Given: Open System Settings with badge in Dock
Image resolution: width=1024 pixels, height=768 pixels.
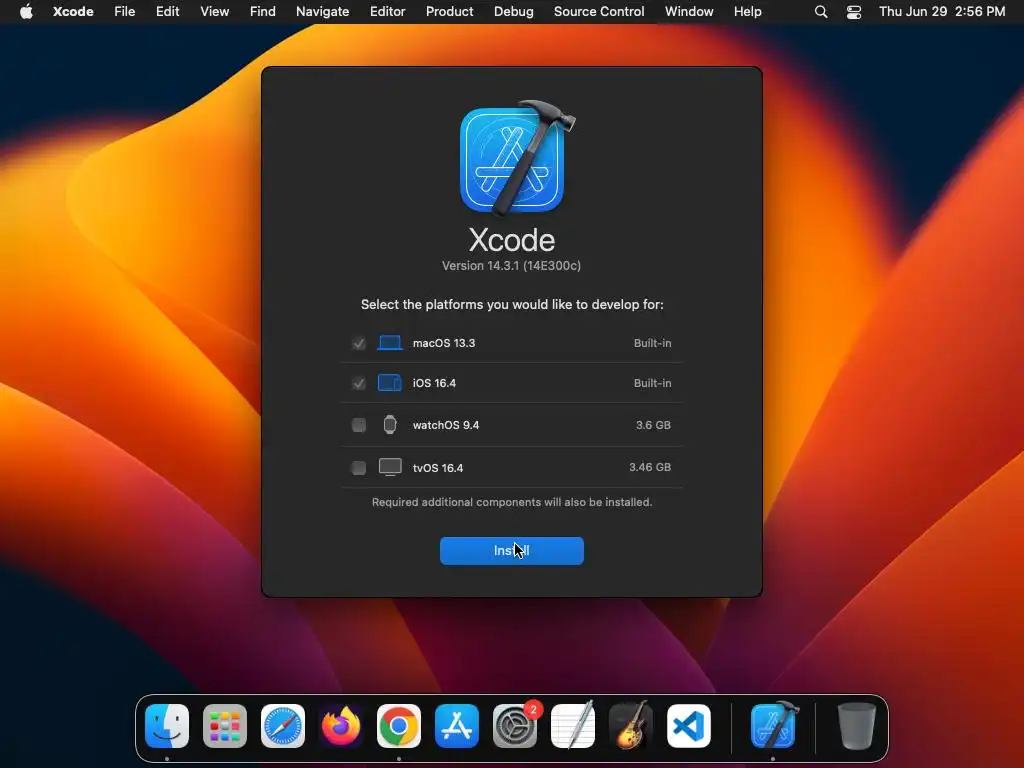Looking at the screenshot, I should [x=515, y=726].
